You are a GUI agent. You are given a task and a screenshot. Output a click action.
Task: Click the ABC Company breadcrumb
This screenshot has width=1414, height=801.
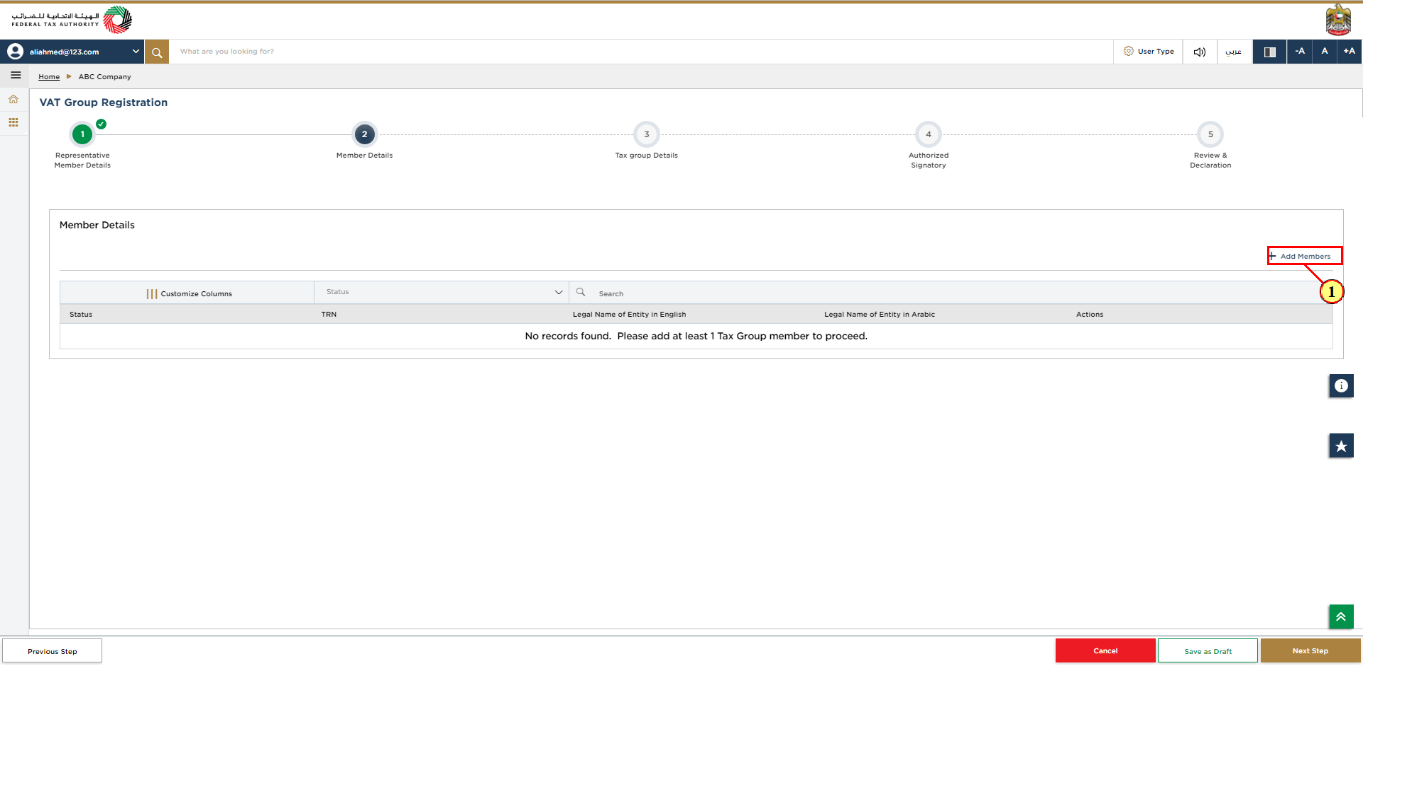(x=105, y=77)
